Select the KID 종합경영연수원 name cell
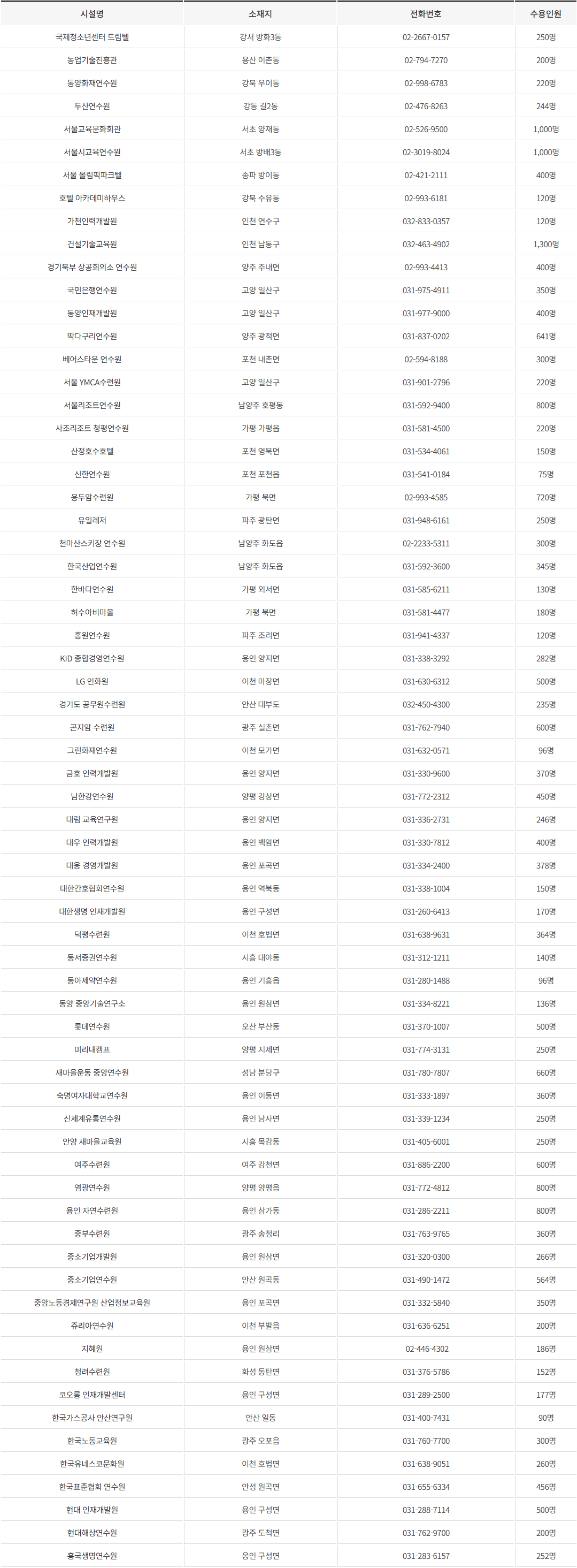577x1568 pixels. 92,659
